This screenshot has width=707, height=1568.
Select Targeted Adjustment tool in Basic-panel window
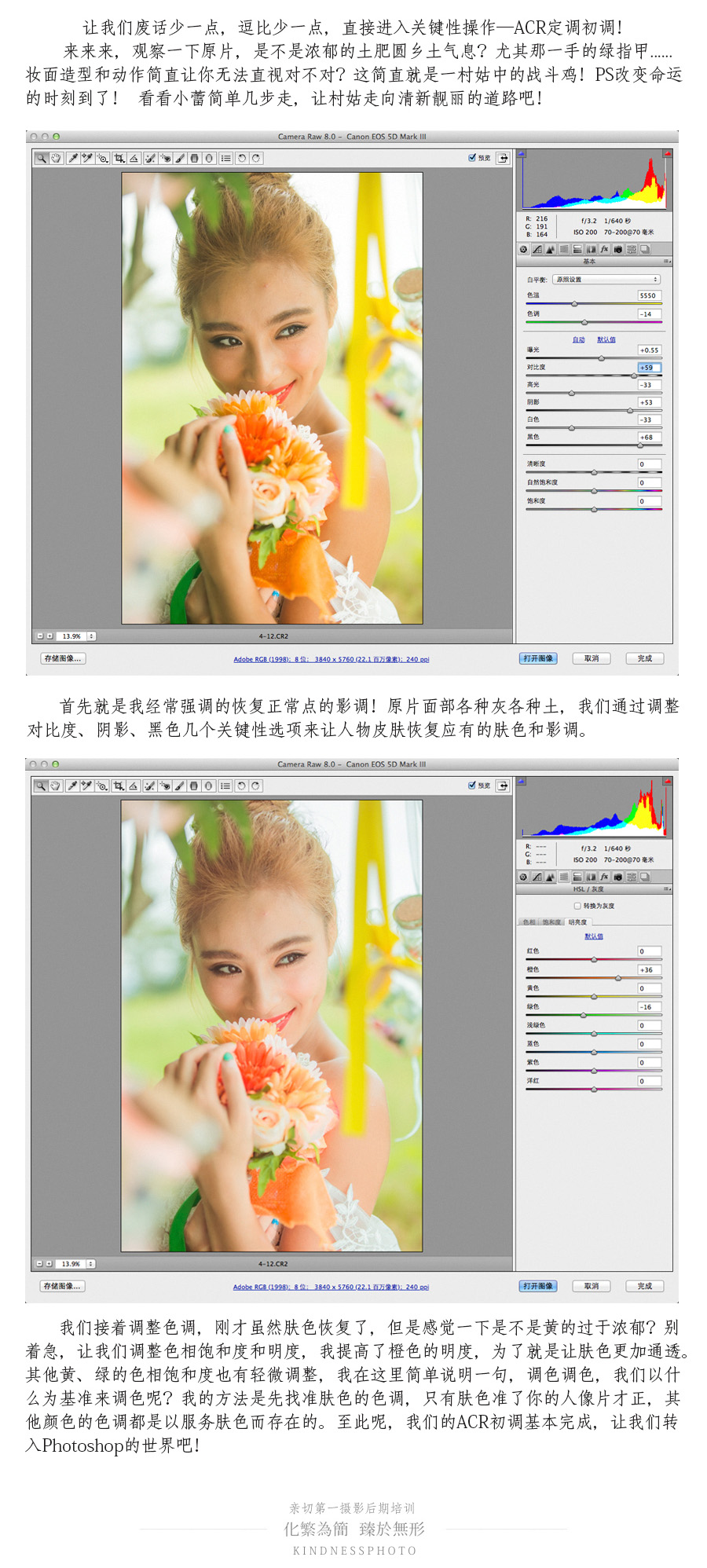click(102, 158)
